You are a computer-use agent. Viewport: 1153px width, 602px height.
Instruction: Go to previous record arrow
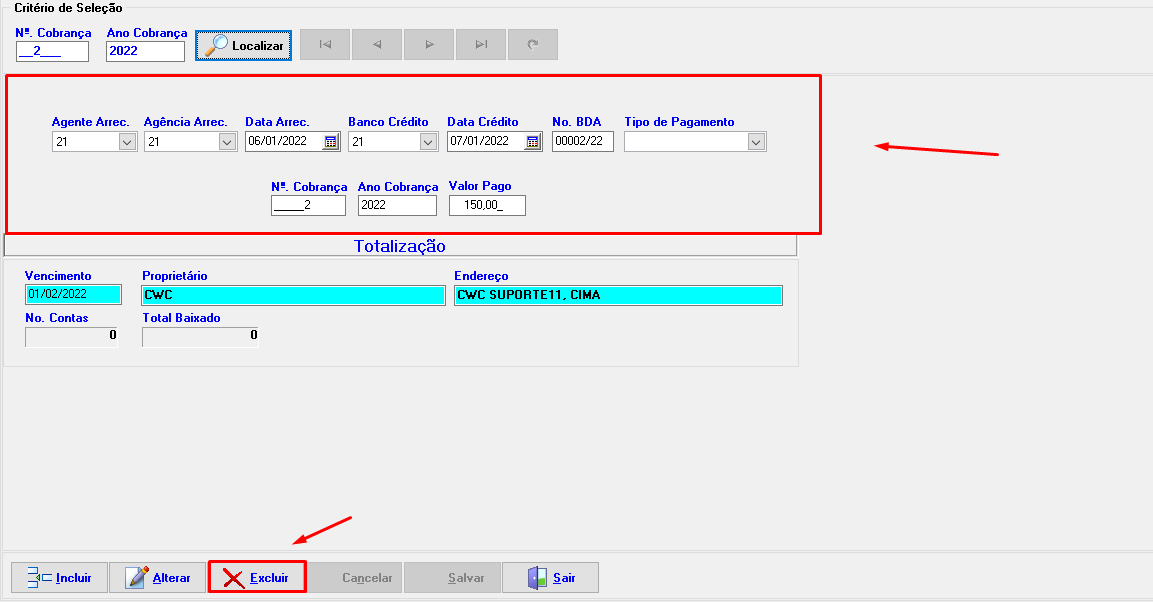click(377, 45)
